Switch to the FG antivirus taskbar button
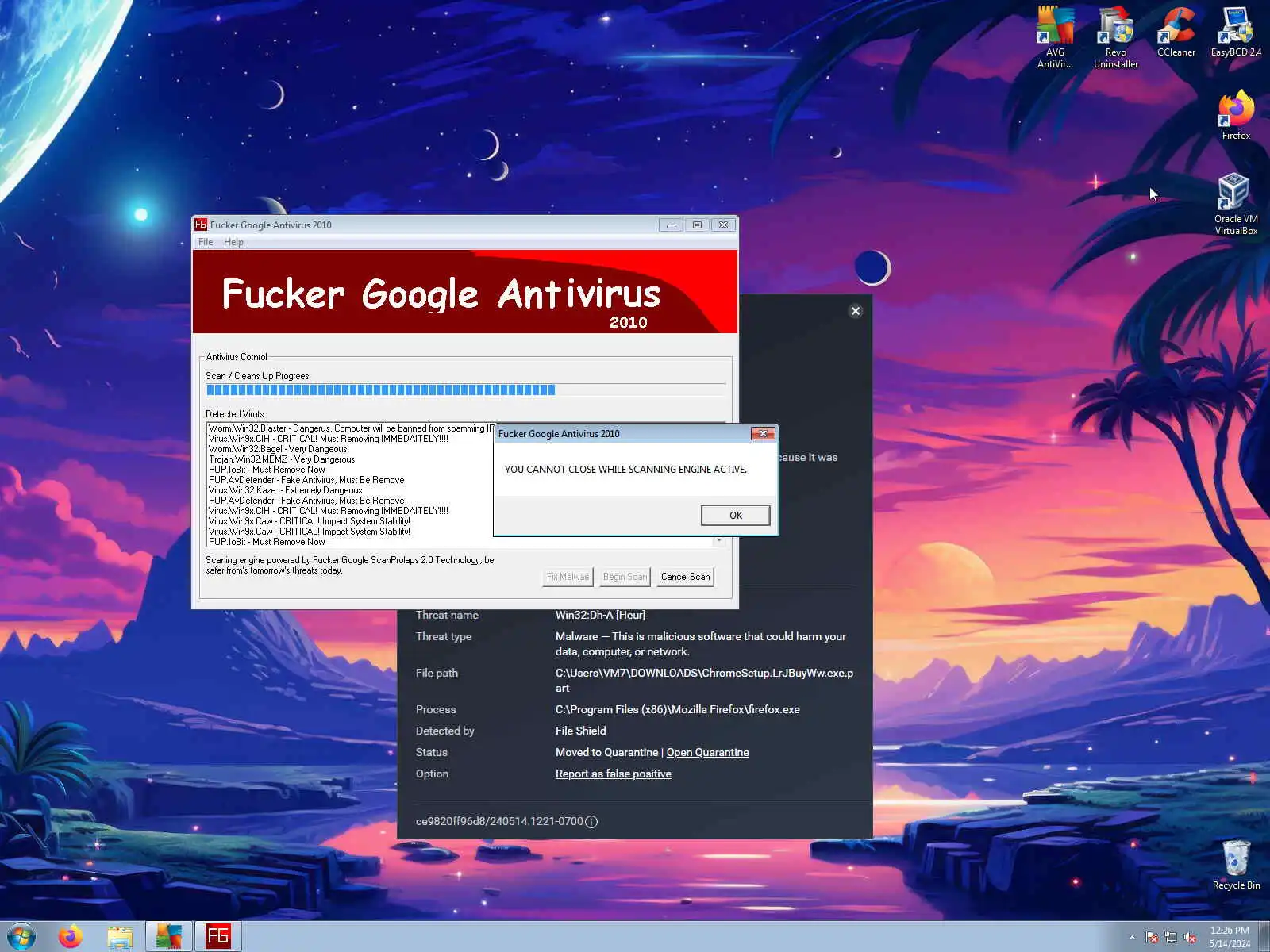This screenshot has width=1270, height=952. click(218, 937)
